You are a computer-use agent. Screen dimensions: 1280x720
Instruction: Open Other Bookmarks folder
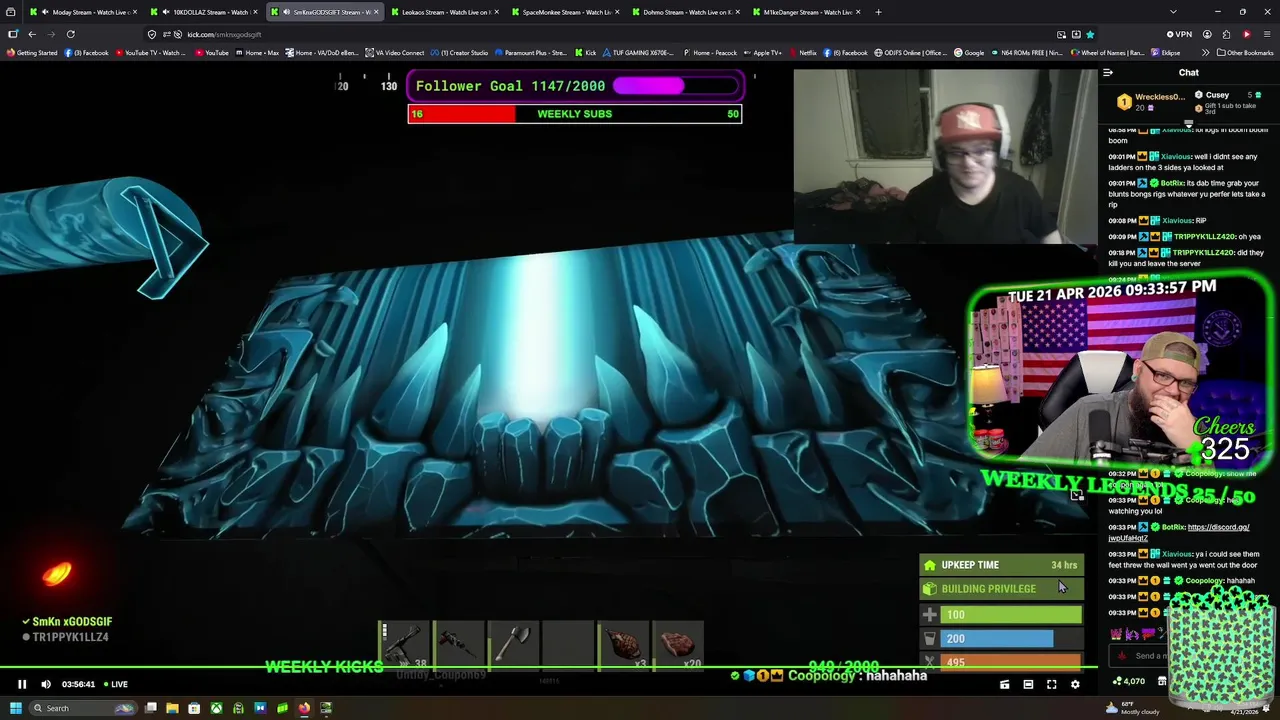click(1245, 53)
